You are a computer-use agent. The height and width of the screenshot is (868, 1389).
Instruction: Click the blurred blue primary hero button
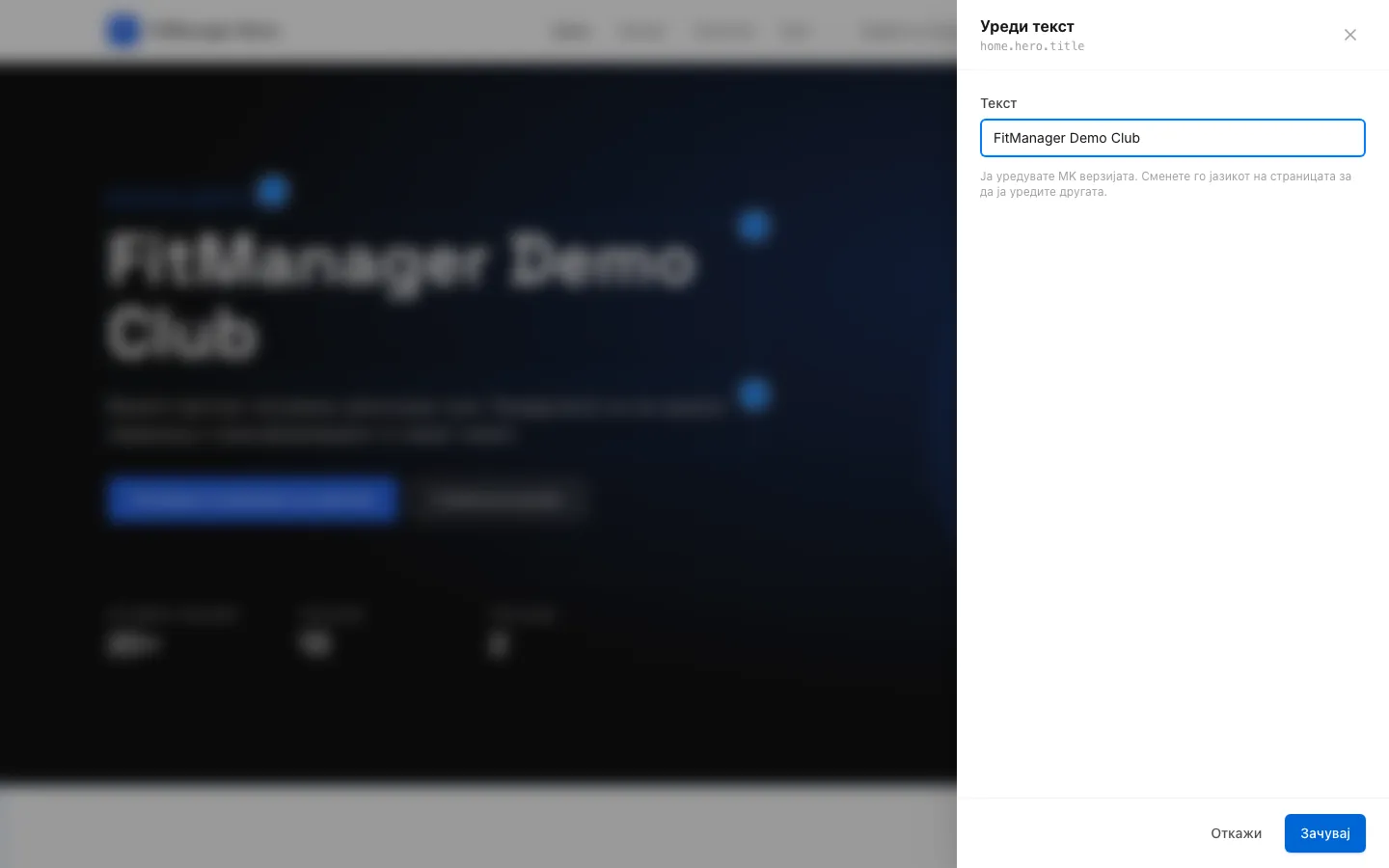click(x=253, y=500)
